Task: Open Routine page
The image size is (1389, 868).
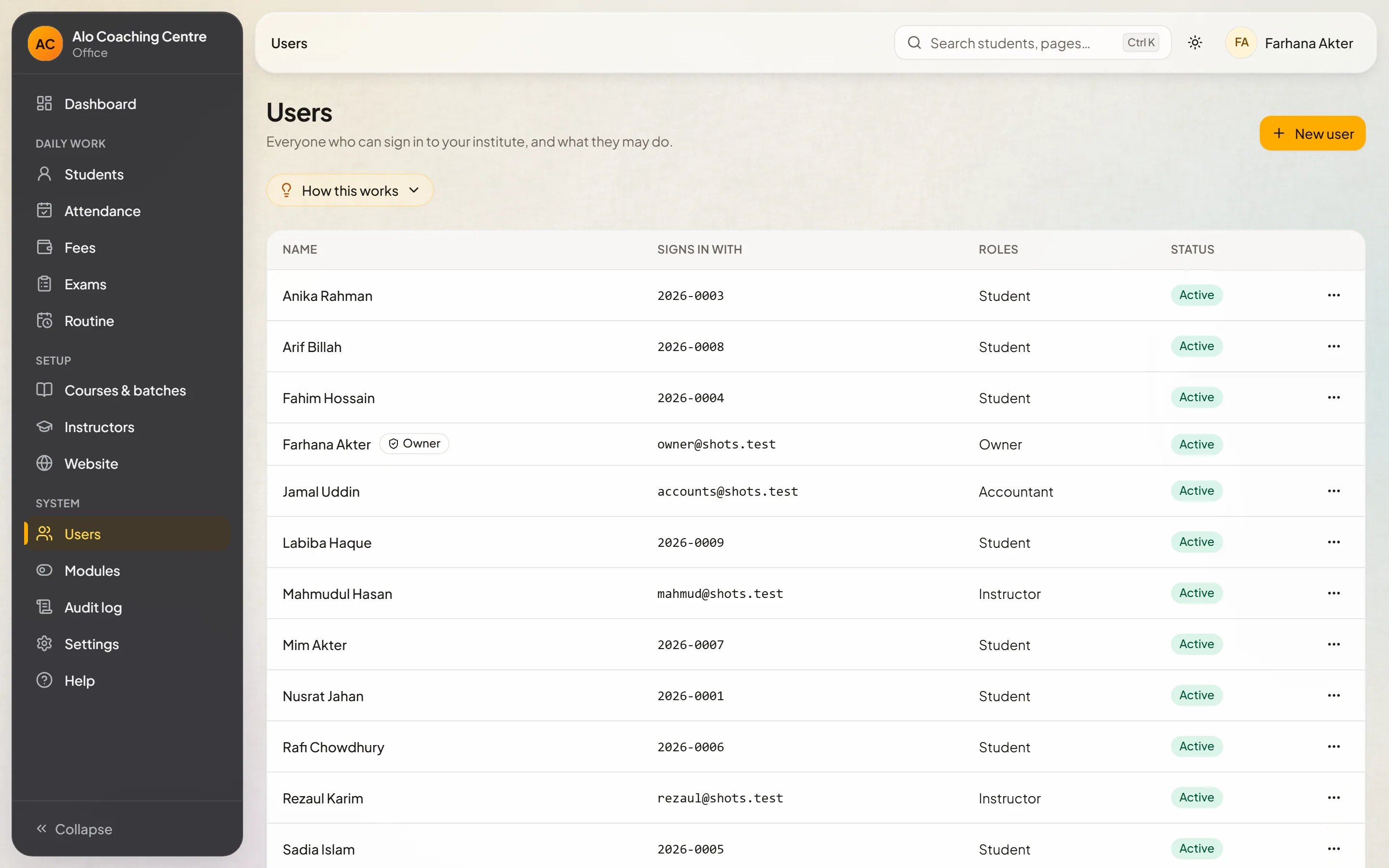Action: tap(127, 321)
